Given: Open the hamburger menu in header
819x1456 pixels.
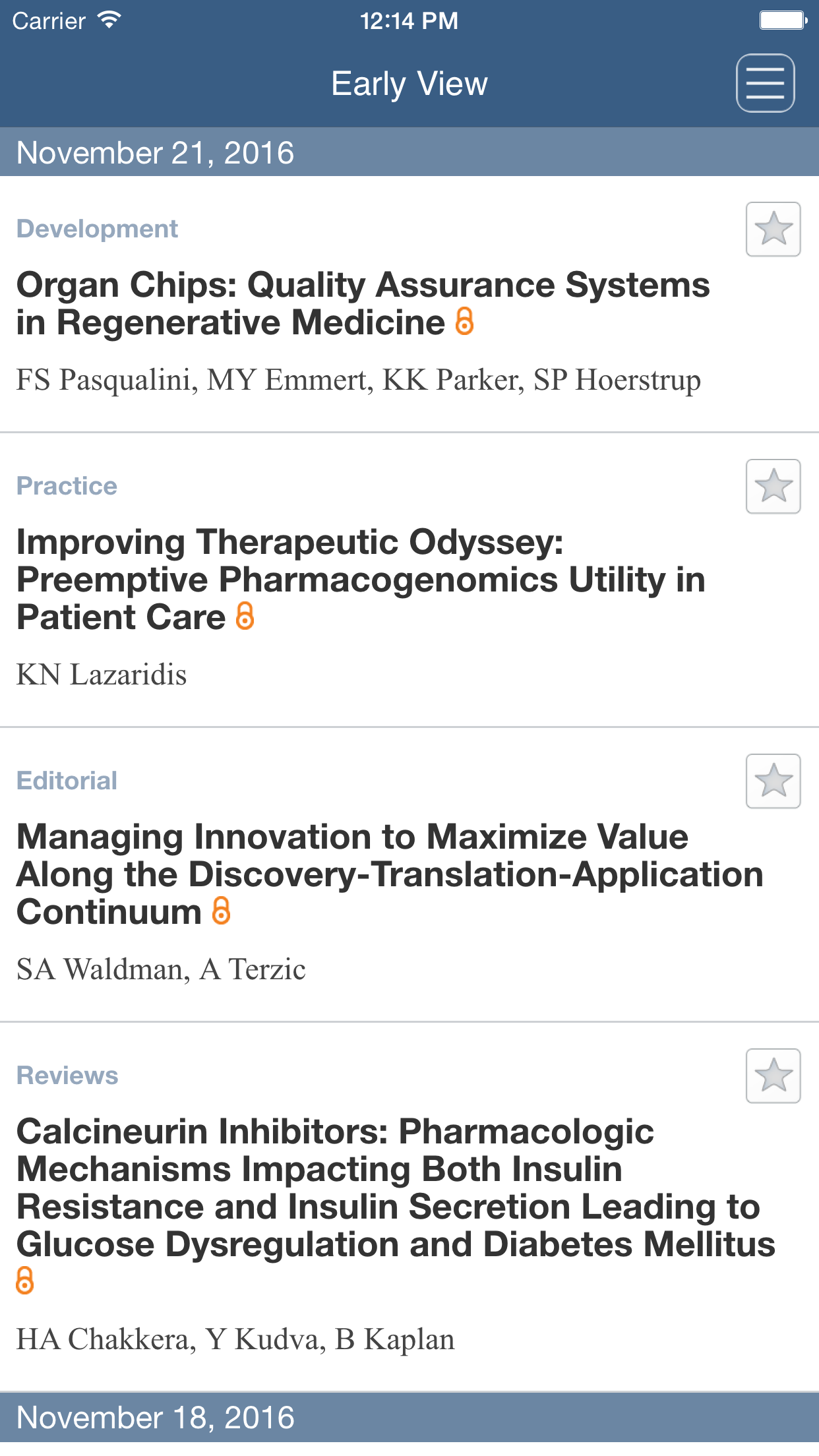Looking at the screenshot, I should pos(765,84).
